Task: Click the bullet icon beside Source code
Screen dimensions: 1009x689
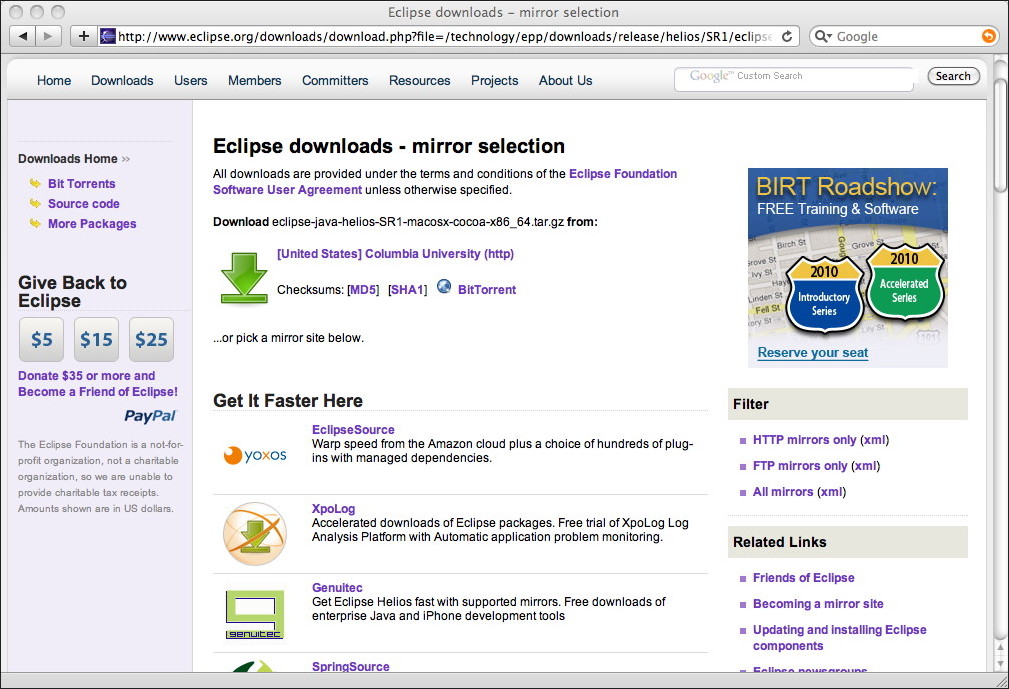Action: pos(35,203)
